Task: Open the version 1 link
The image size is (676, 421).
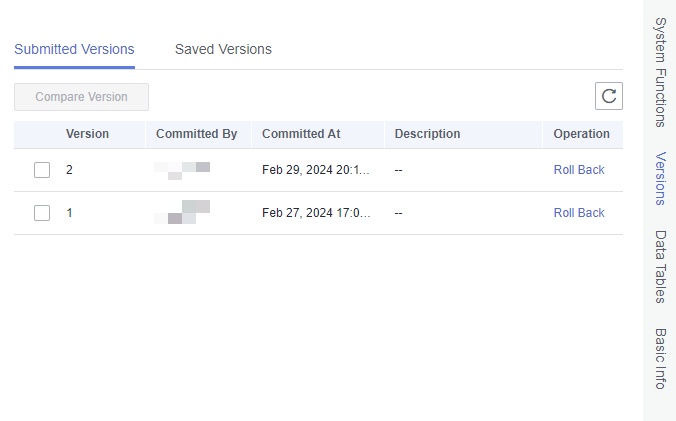Action: click(70, 213)
